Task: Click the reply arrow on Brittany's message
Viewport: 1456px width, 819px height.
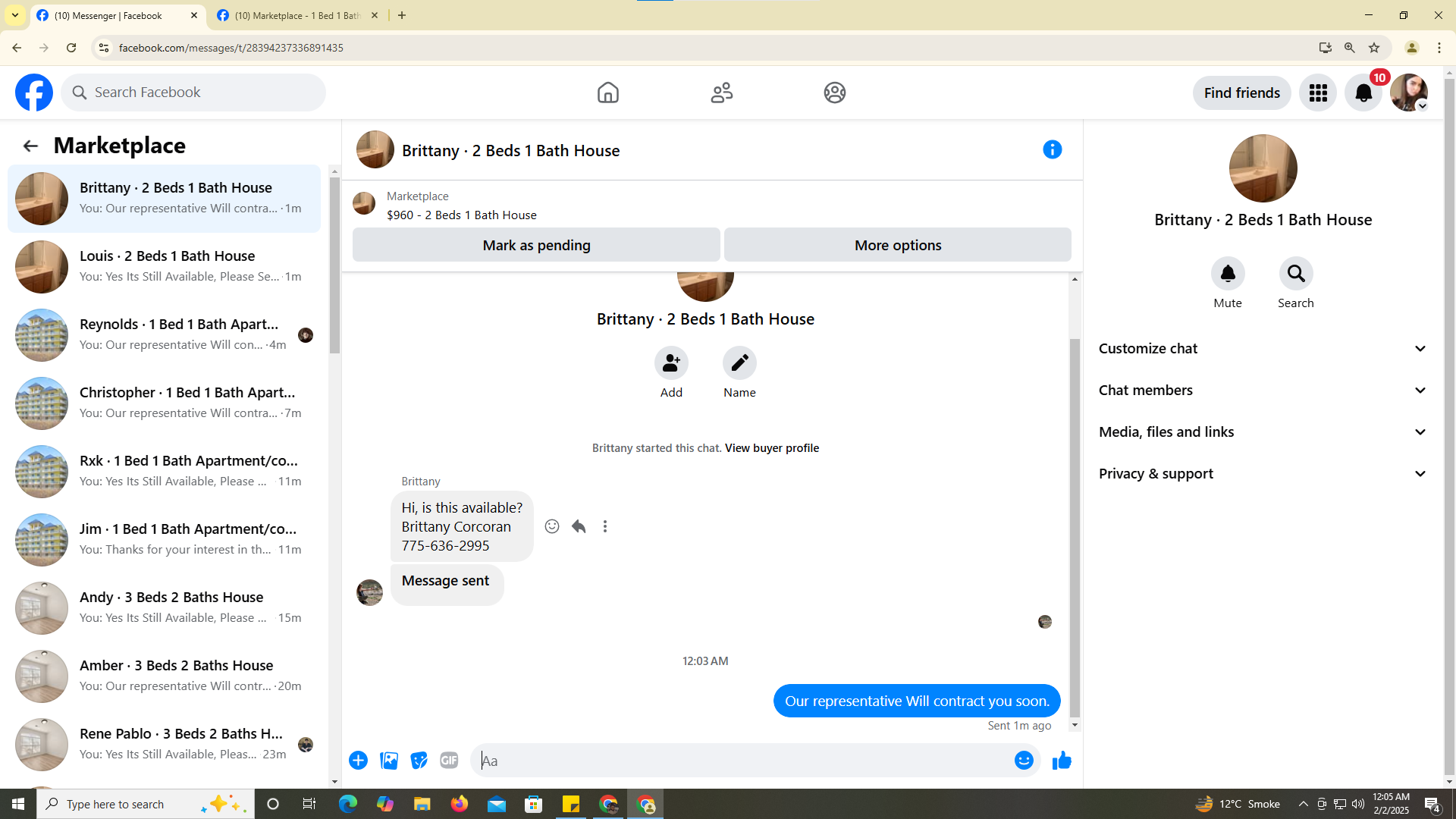Action: [x=579, y=526]
